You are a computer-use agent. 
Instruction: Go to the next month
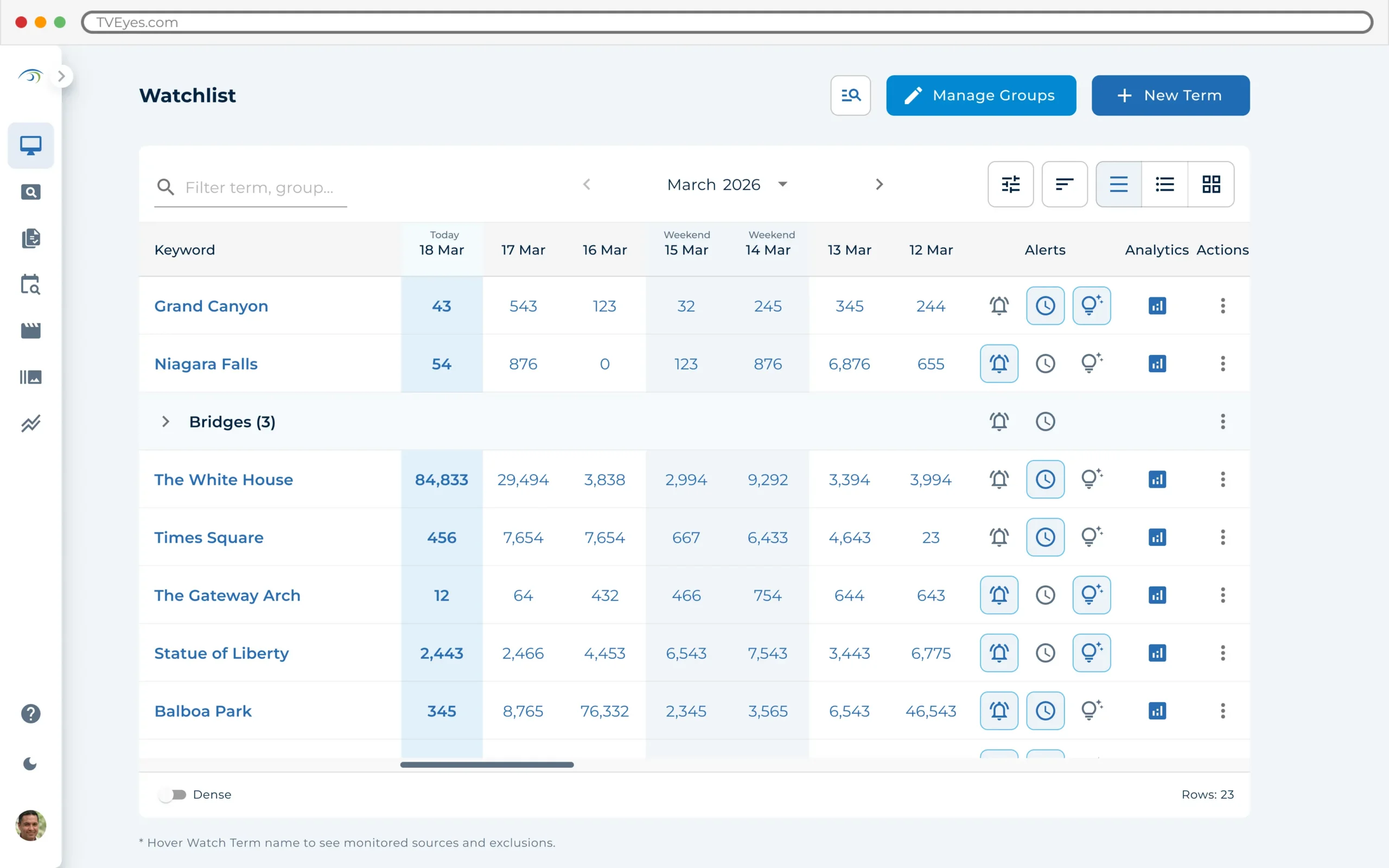pos(880,184)
